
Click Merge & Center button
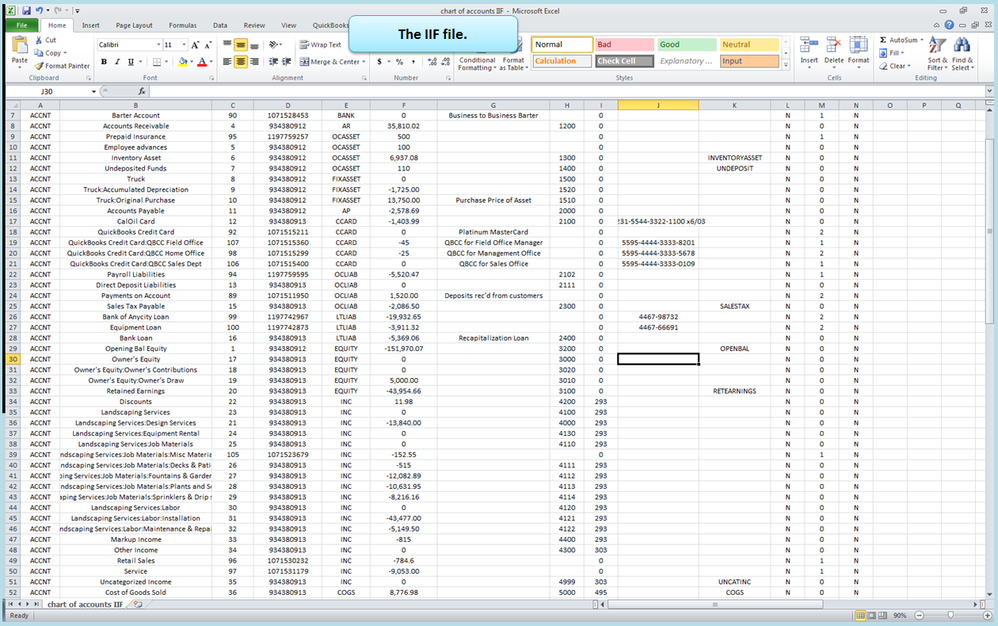coord(330,62)
